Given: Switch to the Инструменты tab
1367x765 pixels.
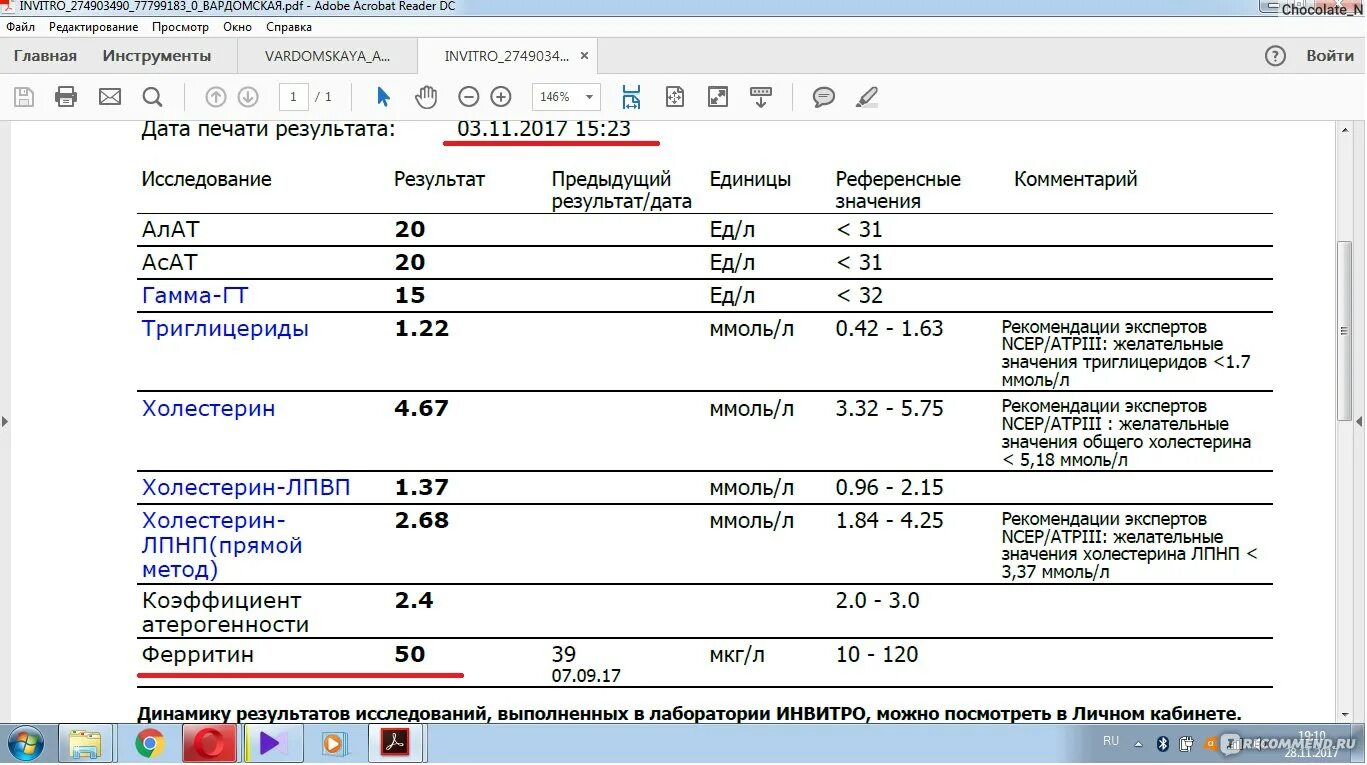Looking at the screenshot, I should coord(157,56).
